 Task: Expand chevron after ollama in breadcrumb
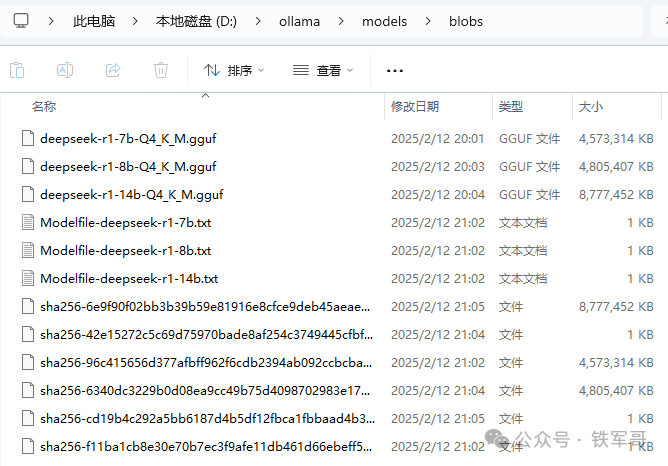coord(341,21)
